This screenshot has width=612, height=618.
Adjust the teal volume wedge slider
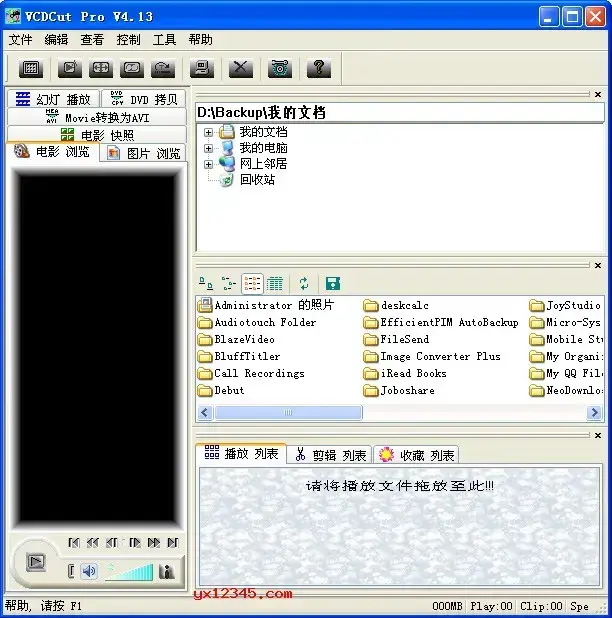click(130, 572)
